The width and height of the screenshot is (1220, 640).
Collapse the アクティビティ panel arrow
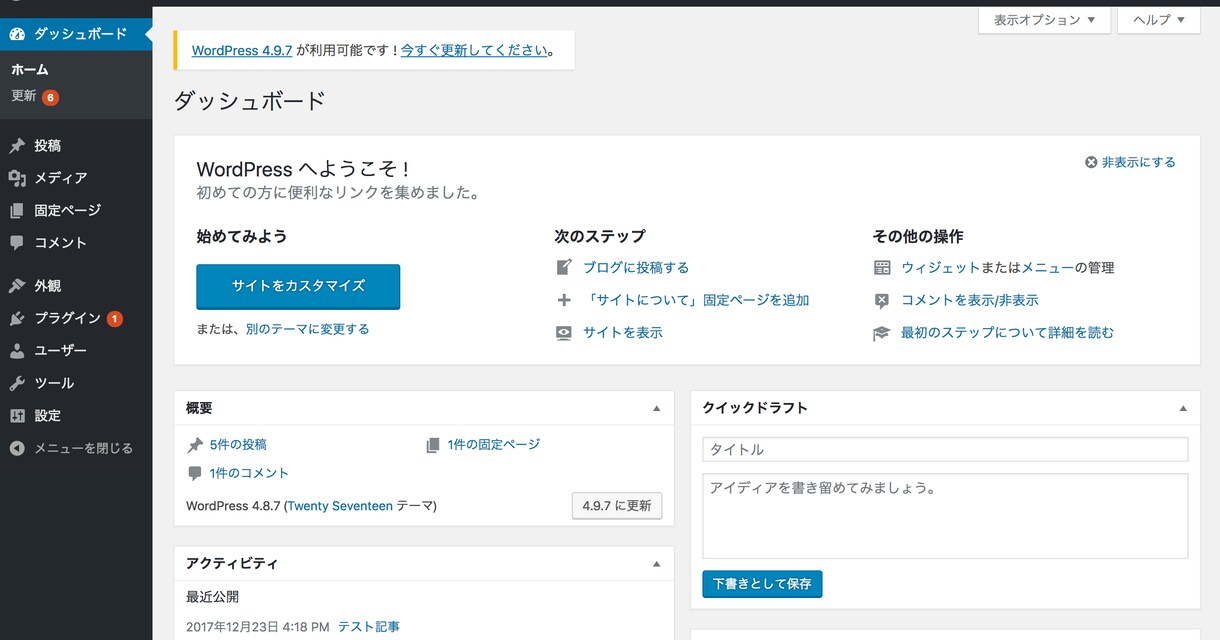[657, 564]
